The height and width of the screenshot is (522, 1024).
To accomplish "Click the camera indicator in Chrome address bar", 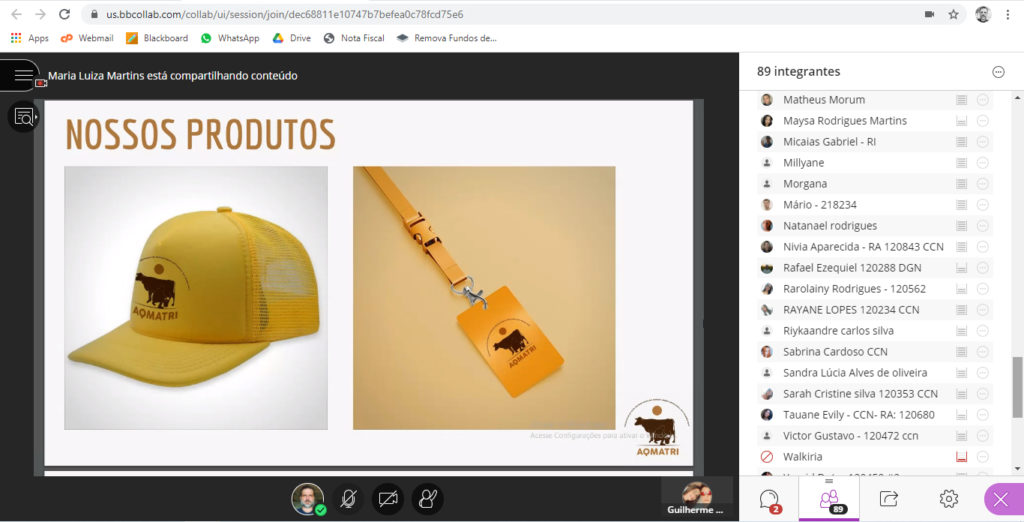I will 929,15.
